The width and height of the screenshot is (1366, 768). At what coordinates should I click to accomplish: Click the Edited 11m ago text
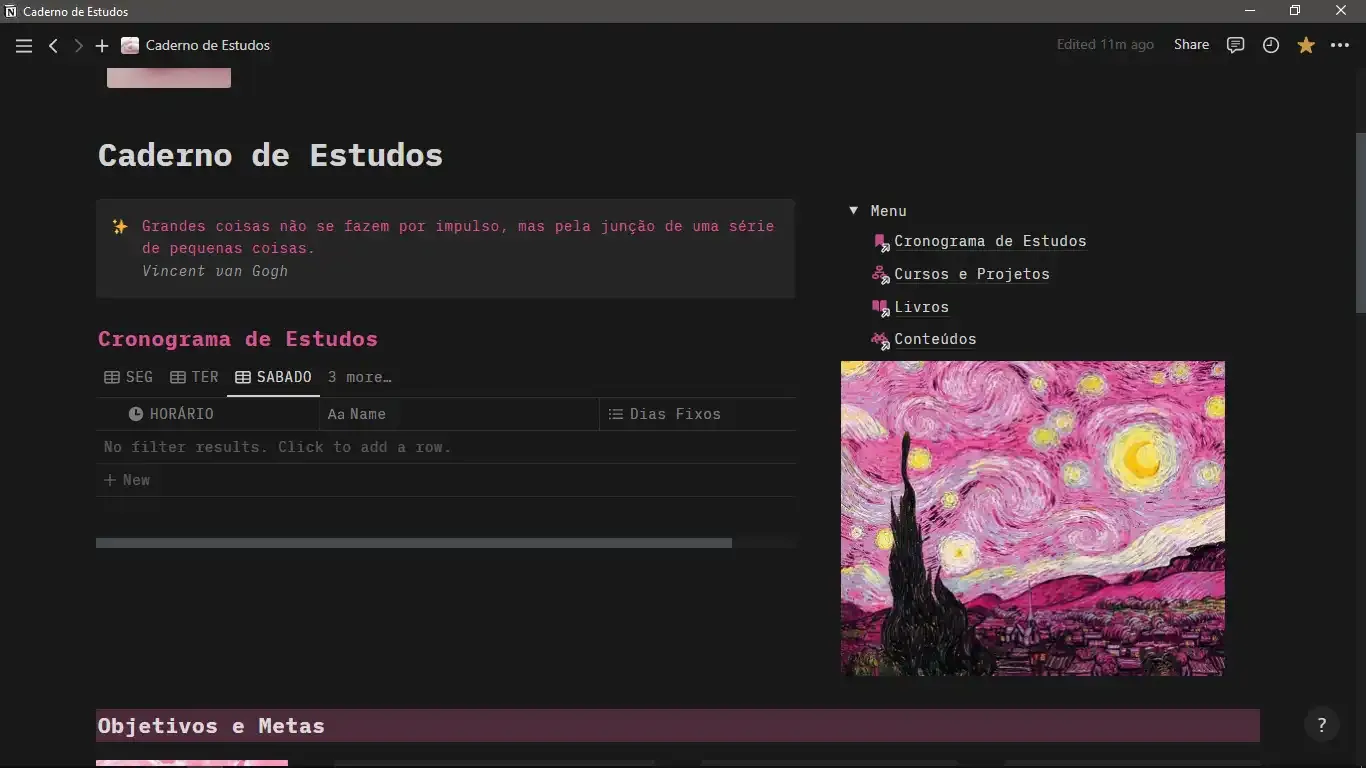(1105, 45)
